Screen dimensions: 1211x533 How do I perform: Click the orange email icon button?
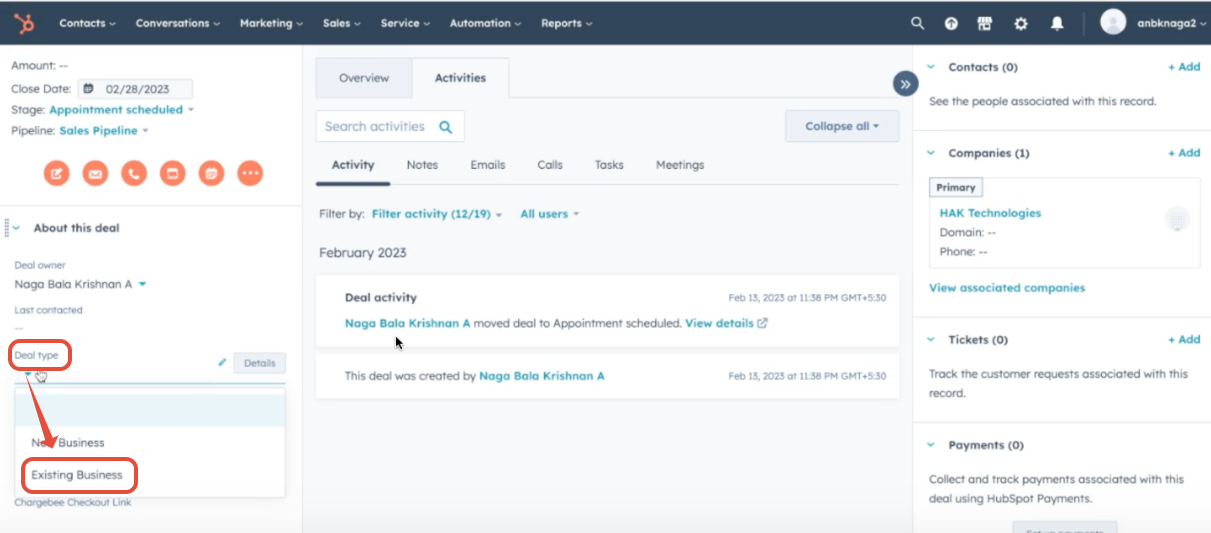point(95,173)
